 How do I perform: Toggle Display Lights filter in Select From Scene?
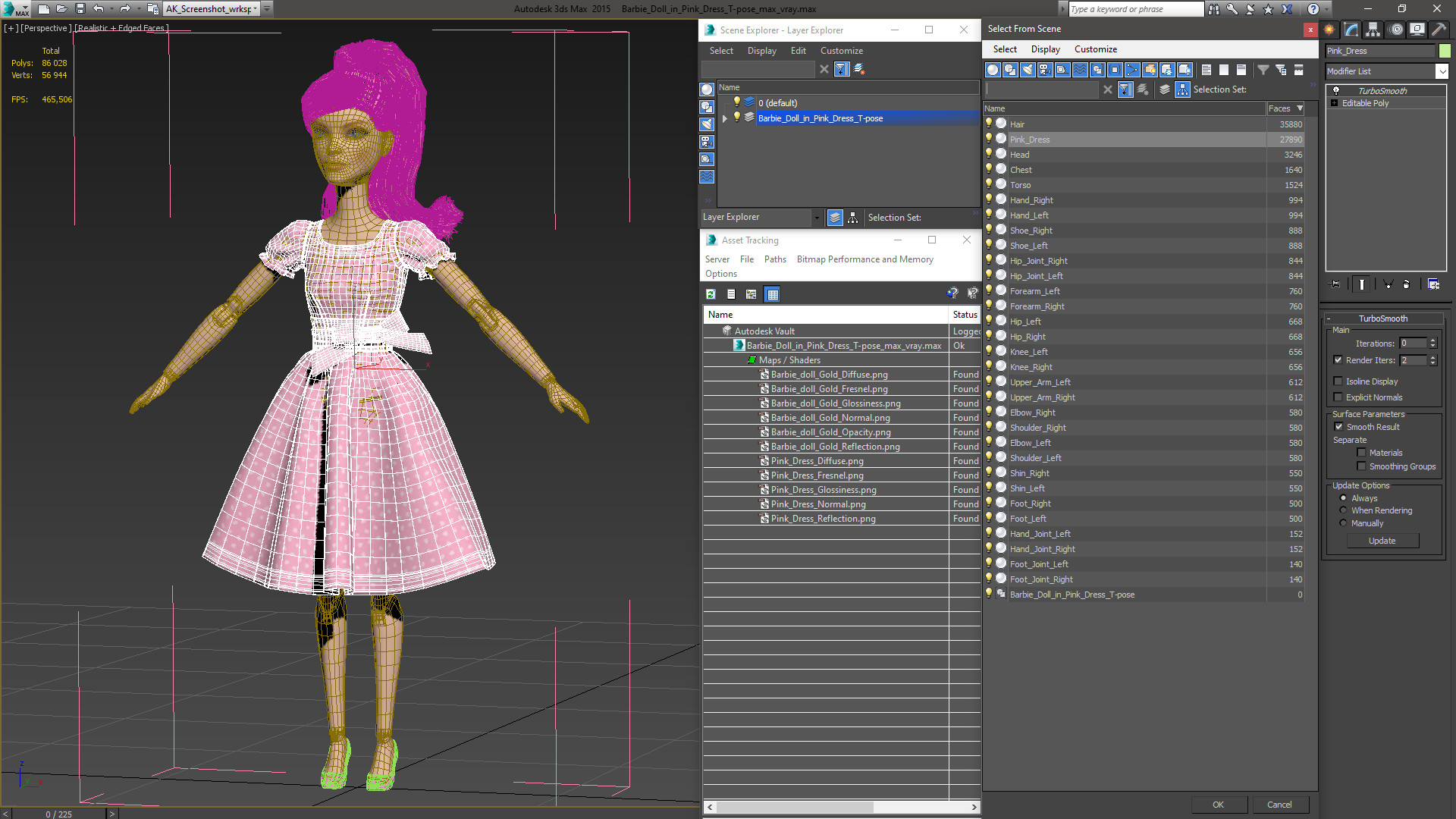(1028, 70)
